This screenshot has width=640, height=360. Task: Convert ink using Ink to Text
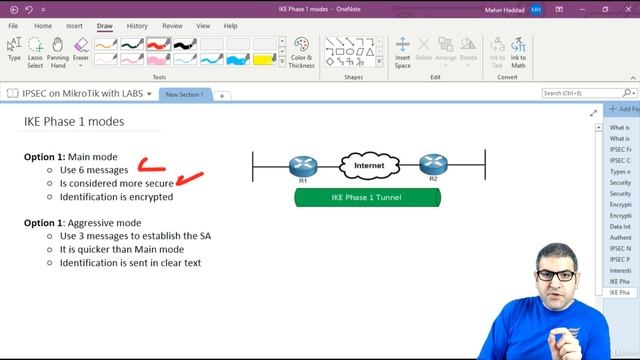(x=497, y=53)
